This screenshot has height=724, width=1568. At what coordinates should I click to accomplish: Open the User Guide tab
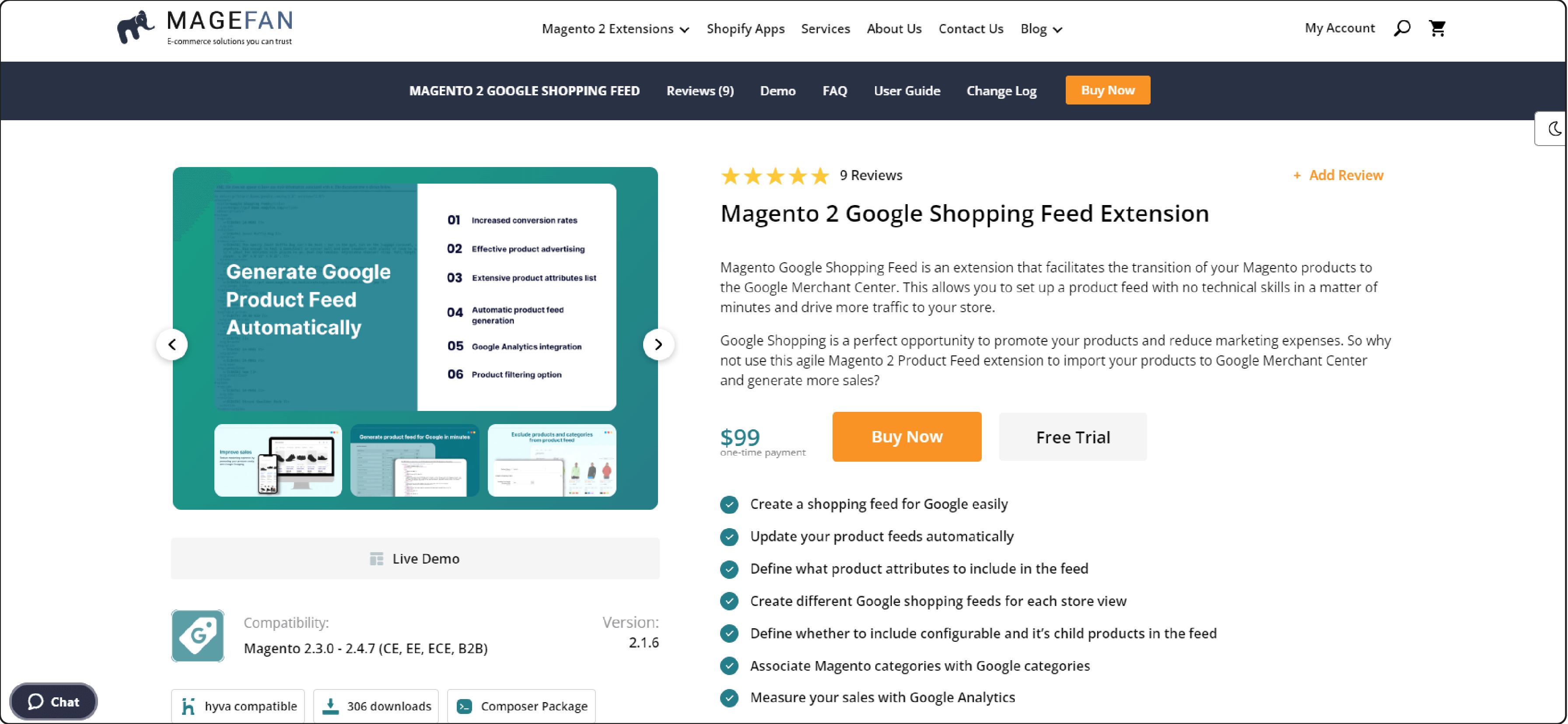(907, 90)
